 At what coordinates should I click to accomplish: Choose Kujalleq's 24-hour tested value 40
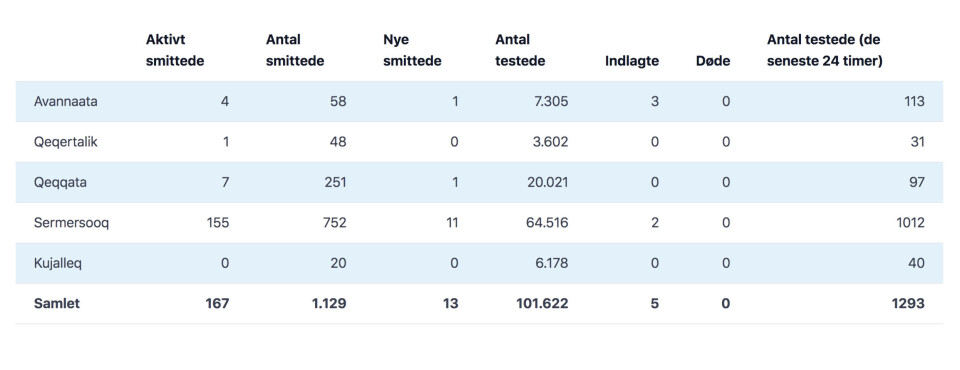pos(917,263)
